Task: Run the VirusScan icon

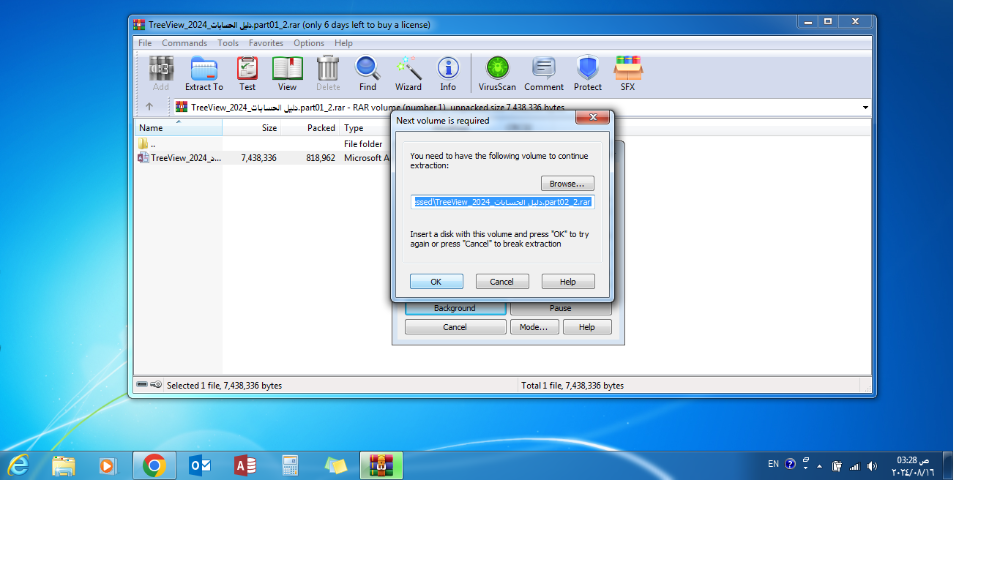Action: pos(497,73)
